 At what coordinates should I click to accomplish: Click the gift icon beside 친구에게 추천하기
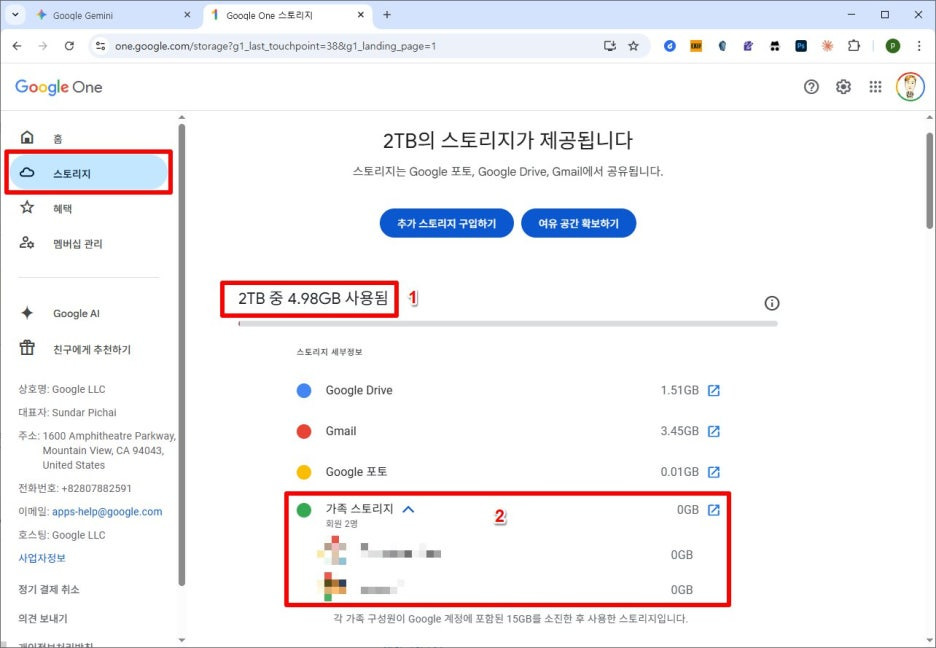[27, 348]
